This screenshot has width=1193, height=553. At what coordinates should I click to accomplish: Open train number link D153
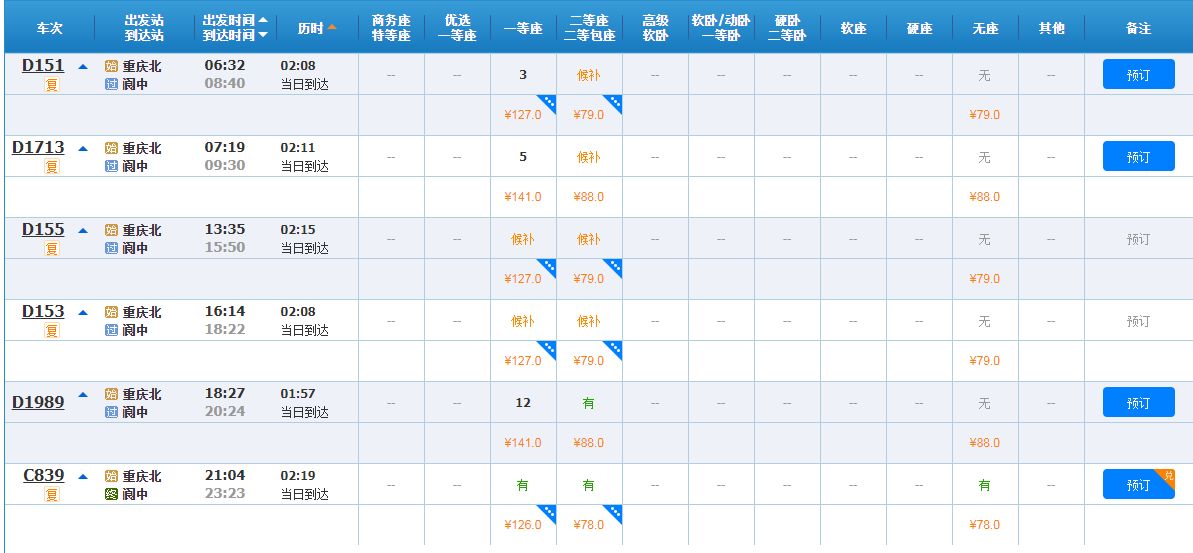point(43,312)
